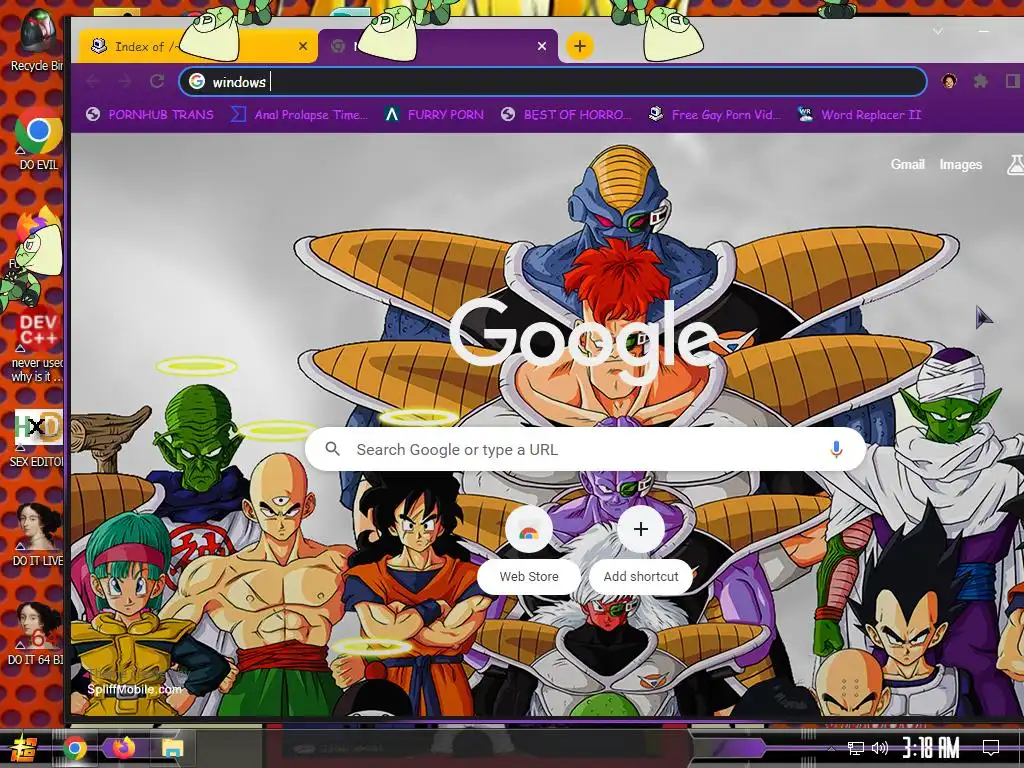Click the address bar containing 'windows'
Image resolution: width=1024 pixels, height=768 pixels.
pos(552,82)
